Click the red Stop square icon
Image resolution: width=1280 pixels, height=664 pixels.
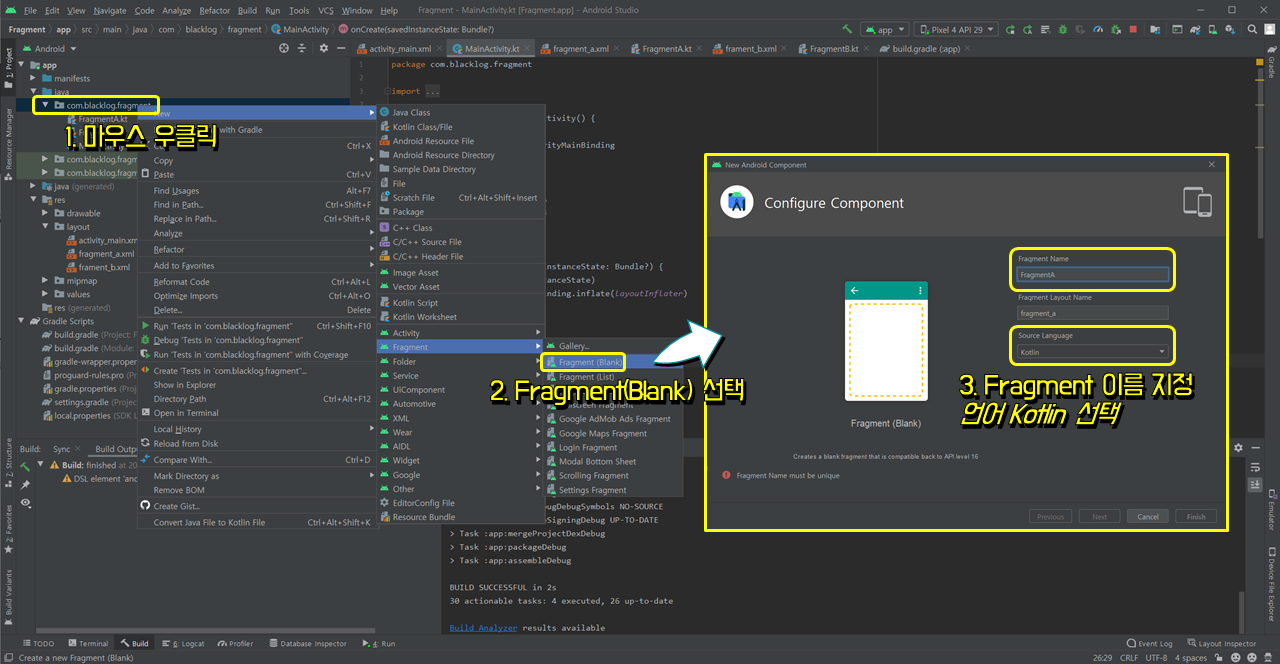point(1133,30)
